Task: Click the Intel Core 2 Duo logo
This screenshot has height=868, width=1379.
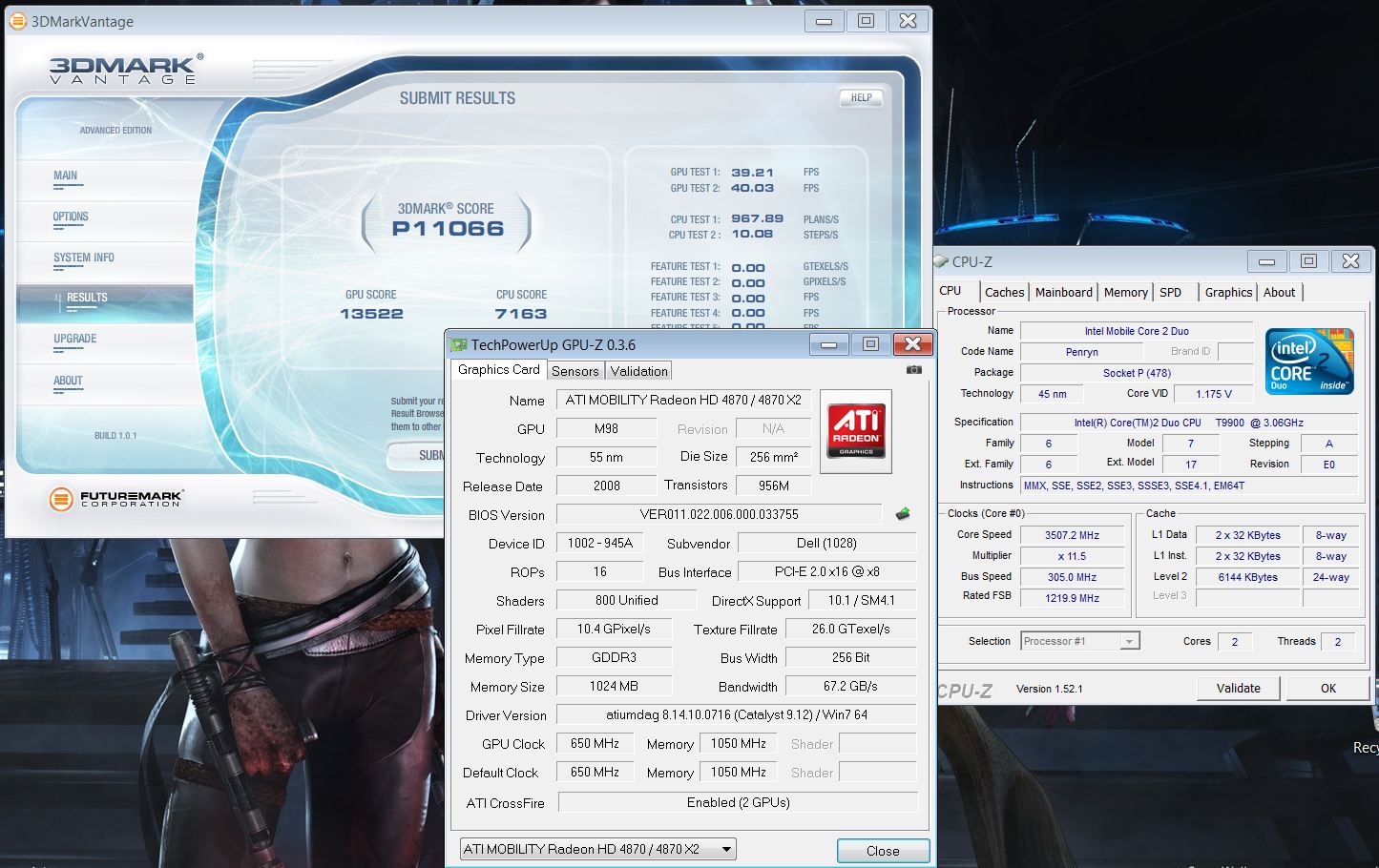Action: 1308,361
